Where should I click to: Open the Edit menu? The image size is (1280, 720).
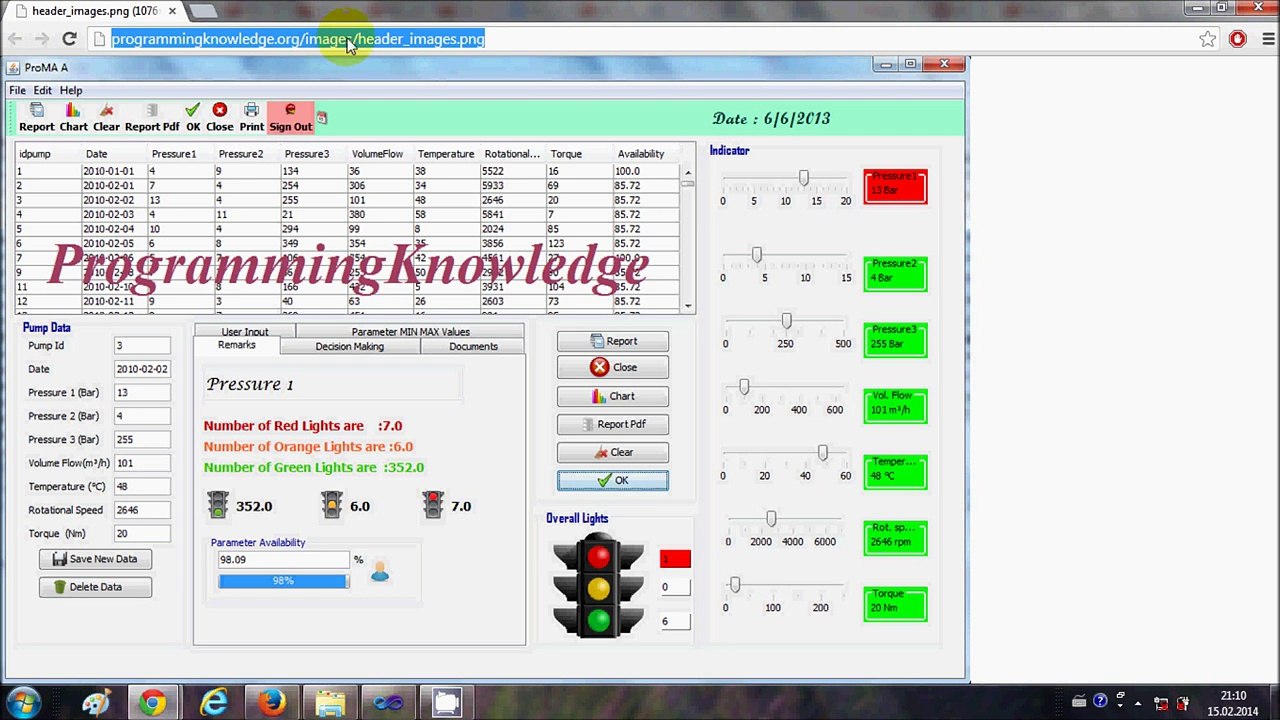42,90
